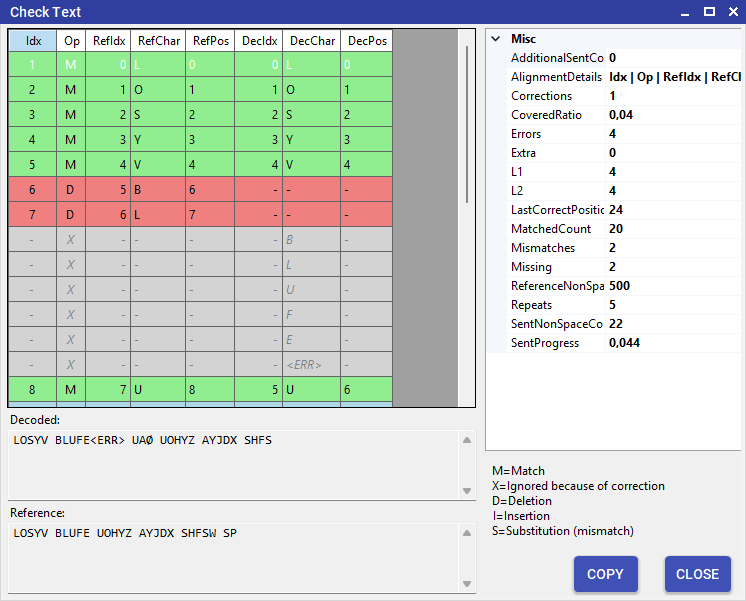Click RefChar cell B in deletion row 6

158,190
